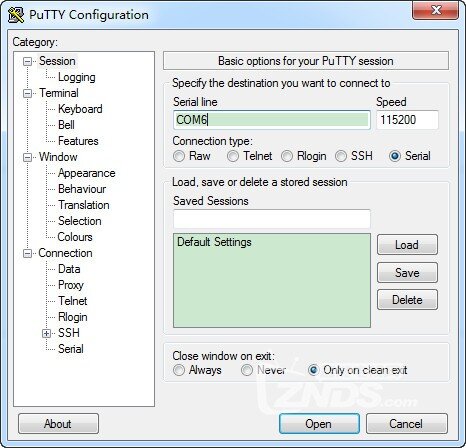Image resolution: width=466 pixels, height=448 pixels.
Task: Select Never for close window on exit
Action: 247,370
